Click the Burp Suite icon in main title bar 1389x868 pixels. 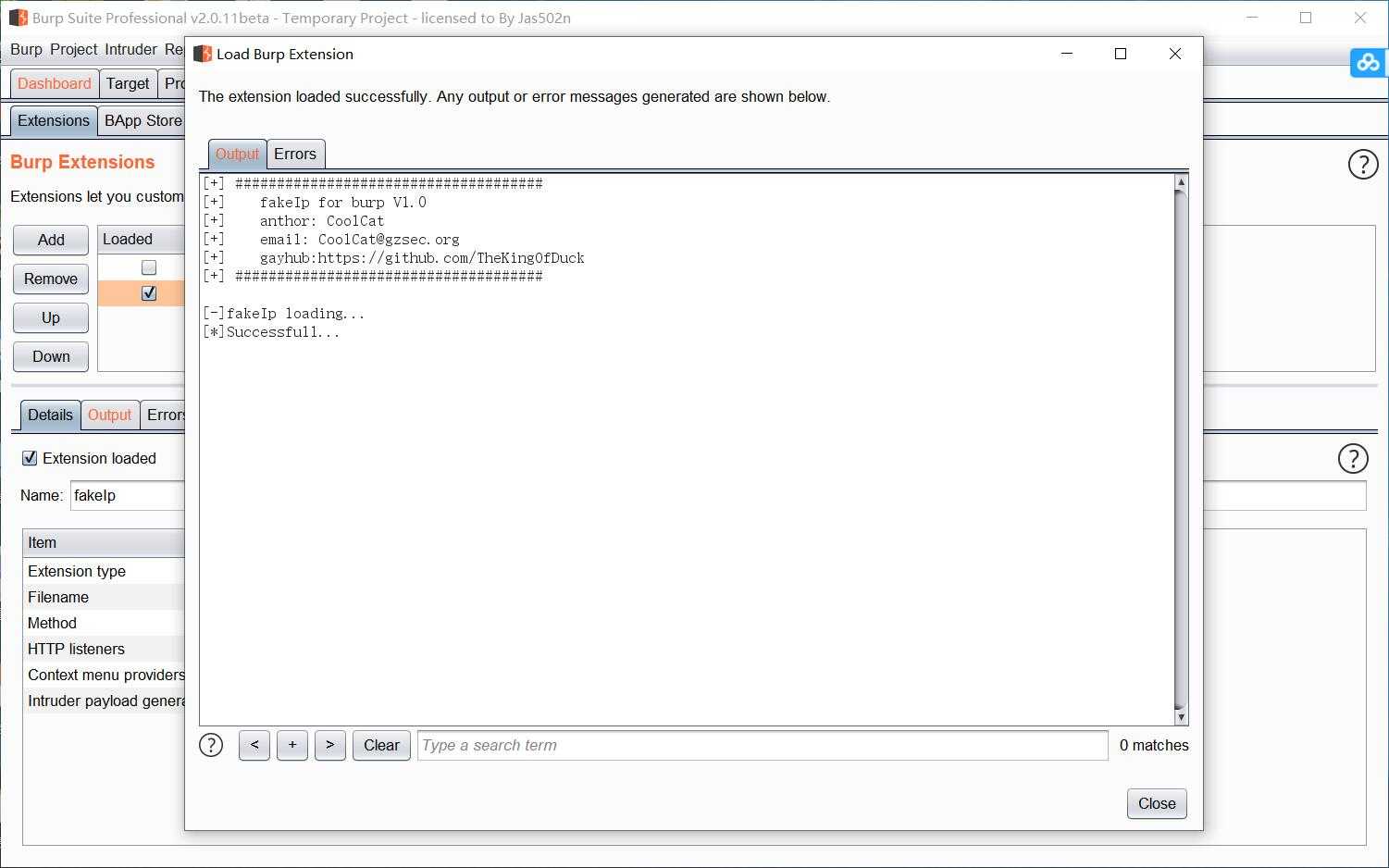click(19, 18)
